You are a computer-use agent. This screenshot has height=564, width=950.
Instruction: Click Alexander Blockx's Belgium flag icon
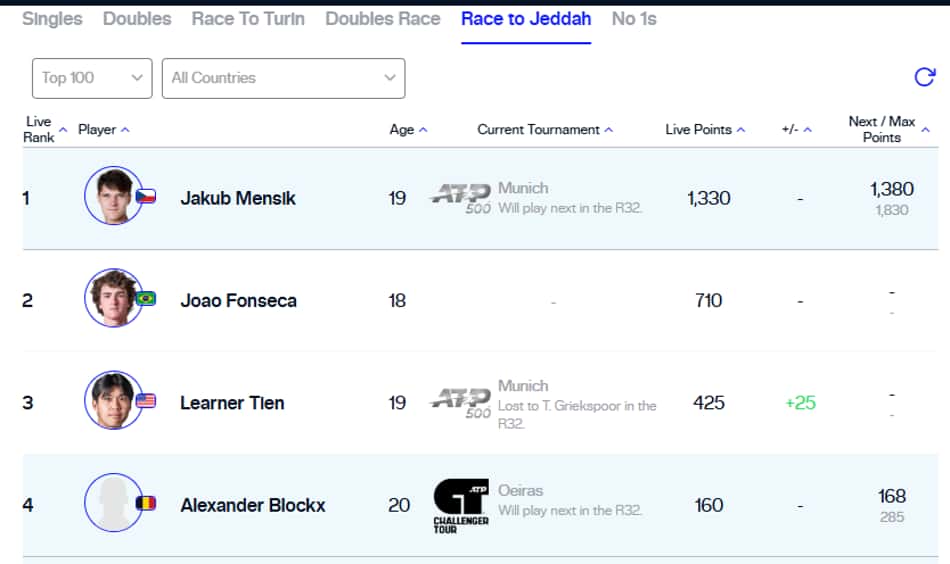(146, 503)
